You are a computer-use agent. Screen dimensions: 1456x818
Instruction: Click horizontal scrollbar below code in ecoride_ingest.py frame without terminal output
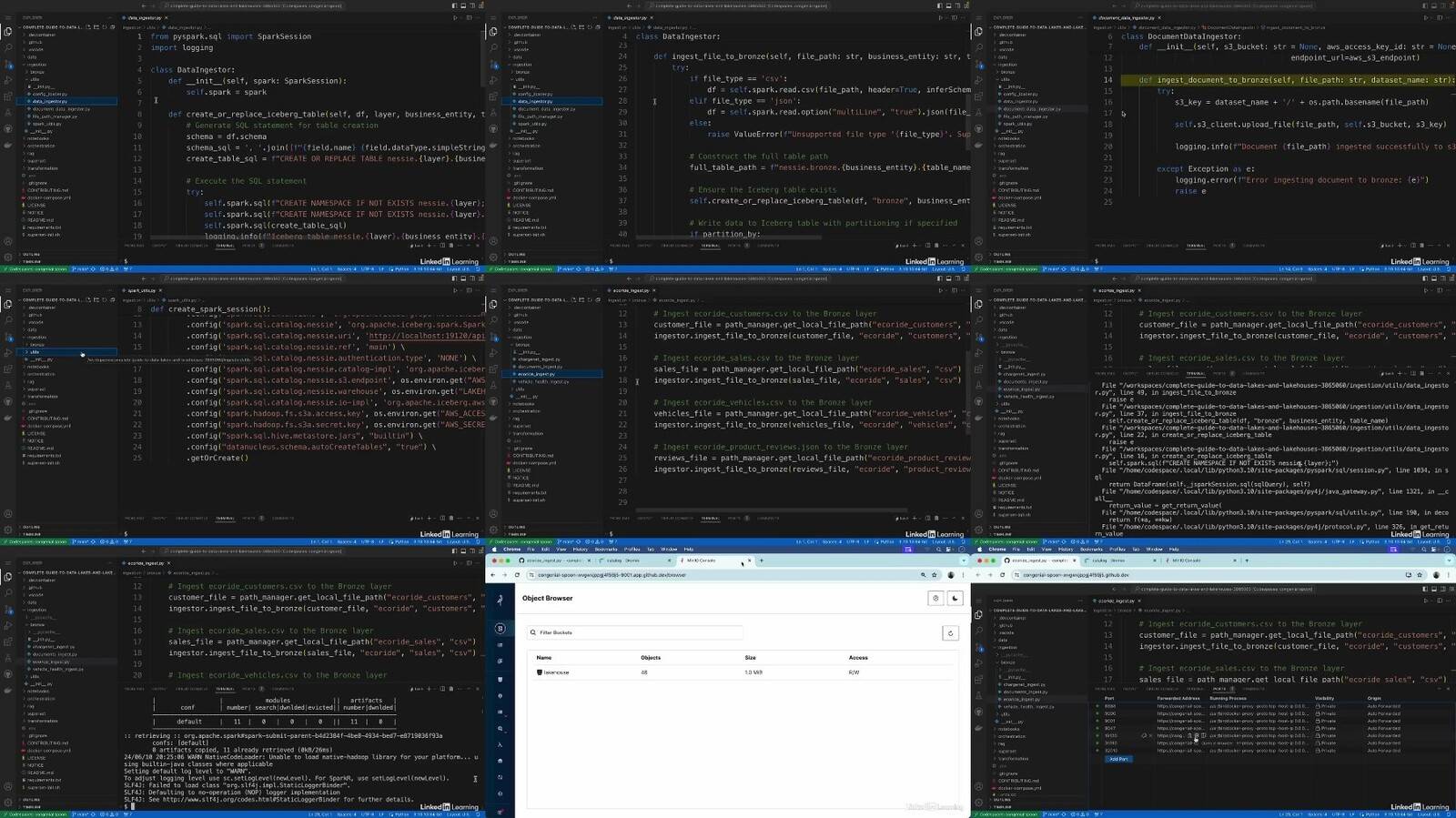[x=772, y=510]
